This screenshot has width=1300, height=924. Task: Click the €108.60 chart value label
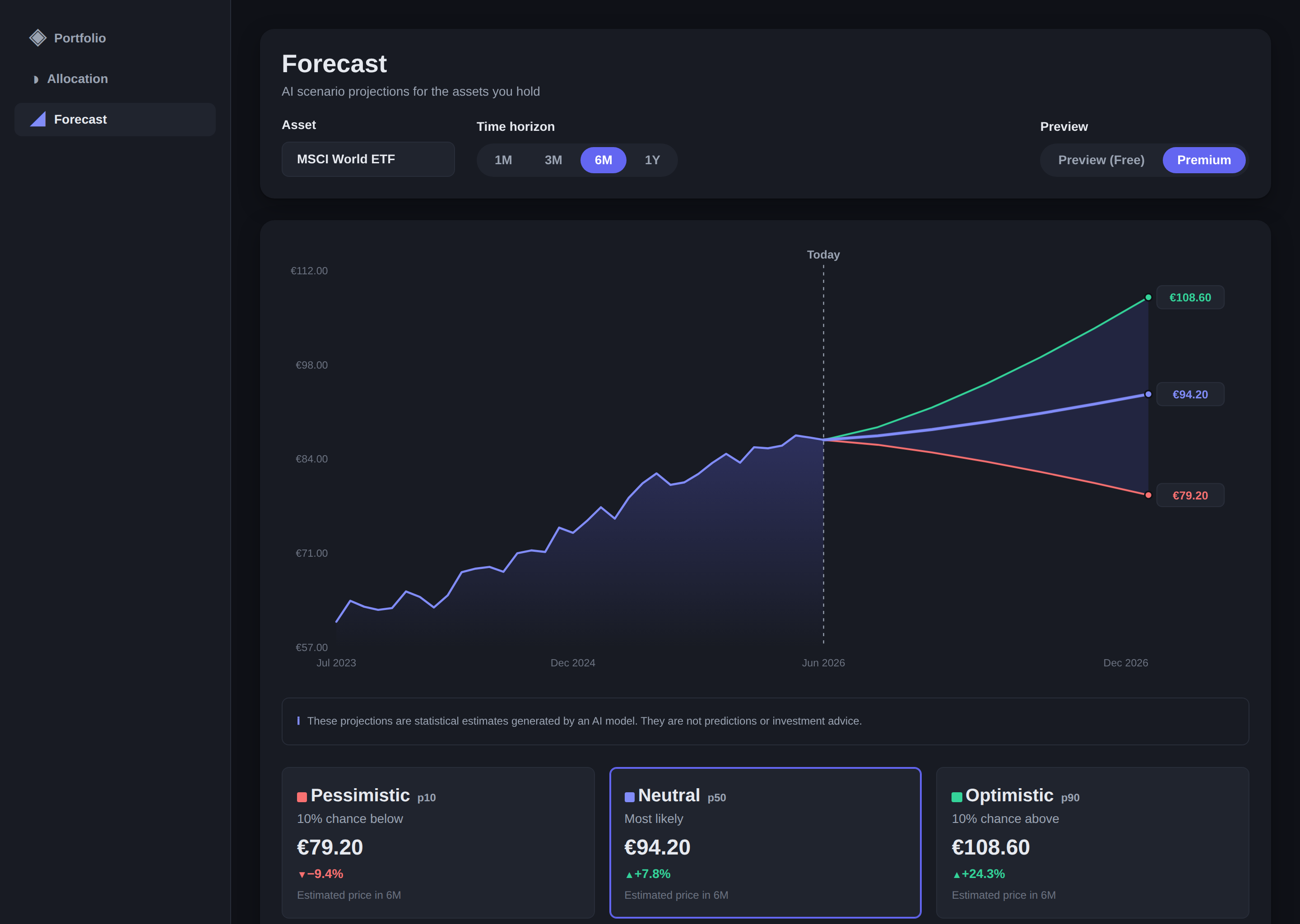tap(1190, 298)
